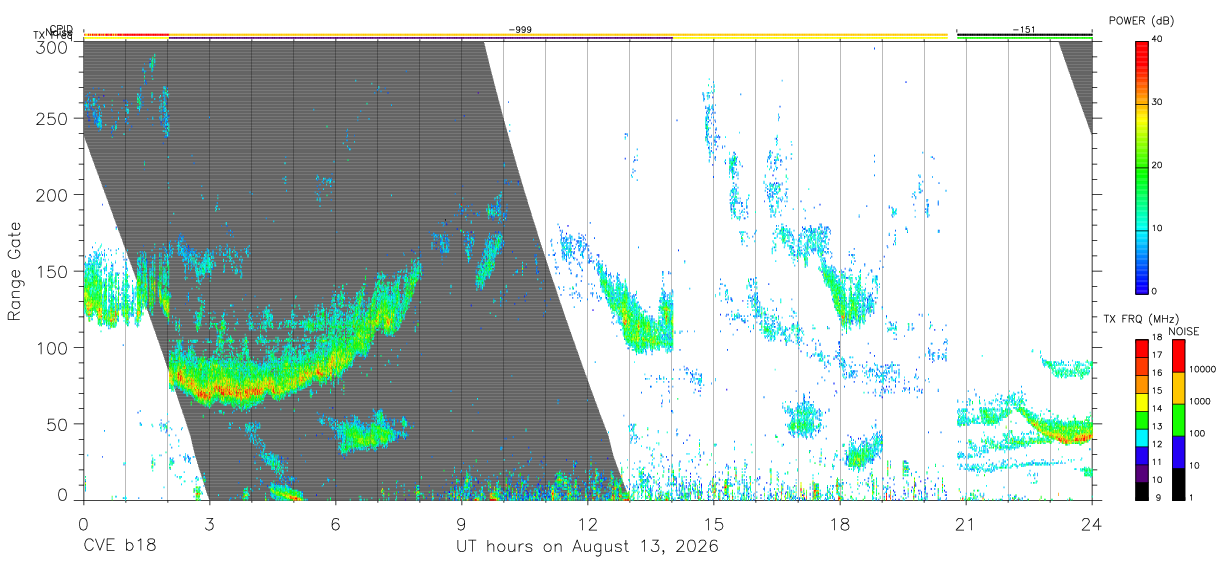Screen dimensions: 1228x567
Task: Click the Range Gate axis title
Action: pos(16,271)
